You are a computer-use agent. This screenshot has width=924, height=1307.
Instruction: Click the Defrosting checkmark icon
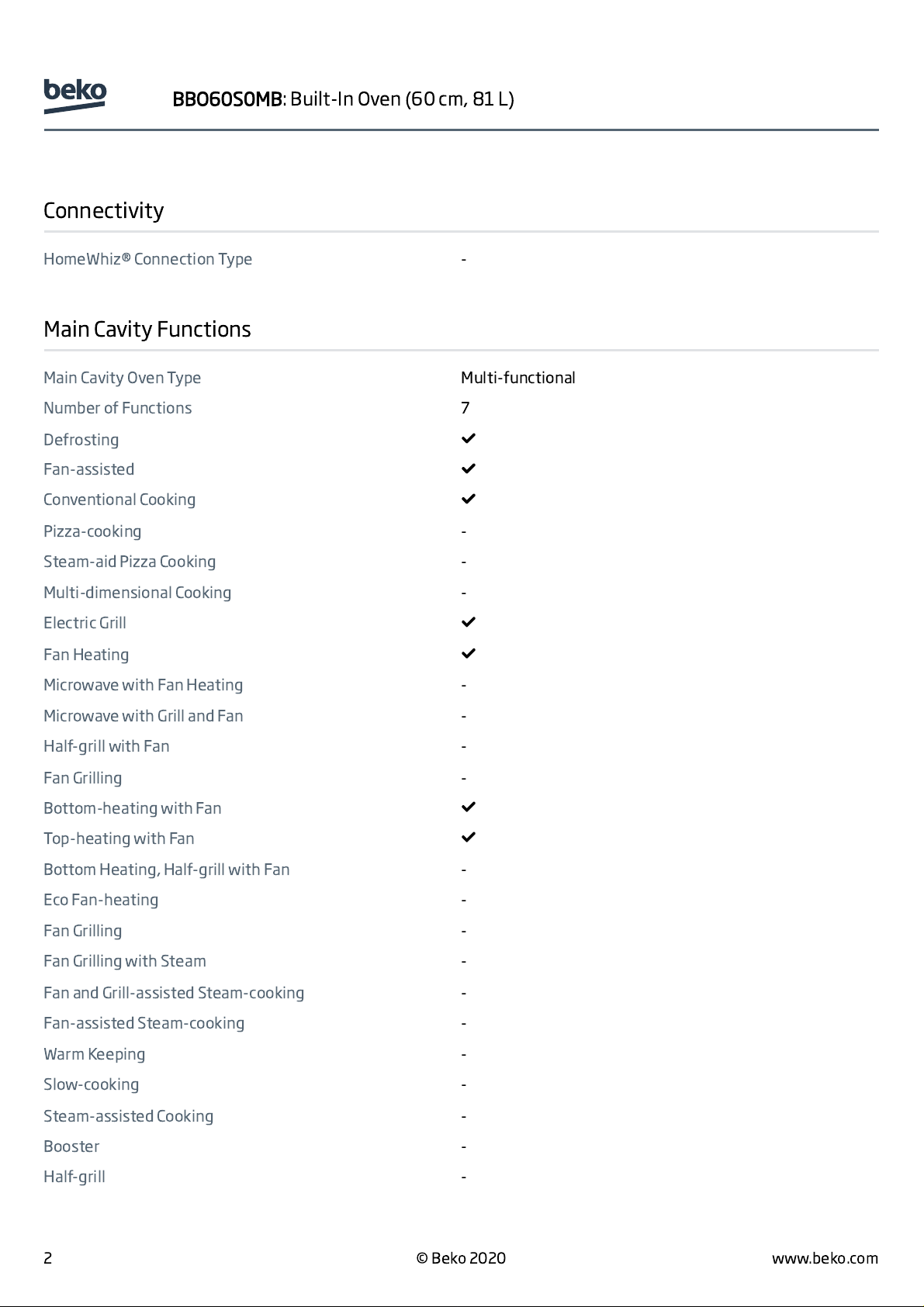468,438
